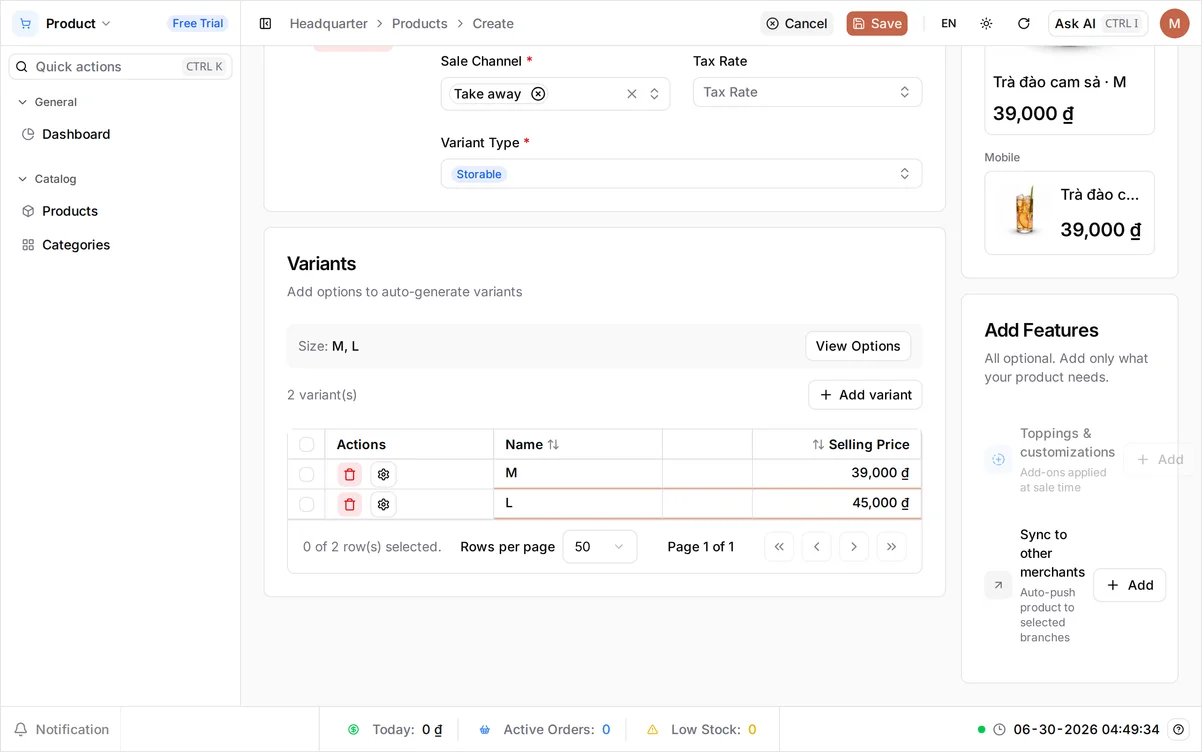Save the product
Viewport: 1202px width, 752px height.
877,23
